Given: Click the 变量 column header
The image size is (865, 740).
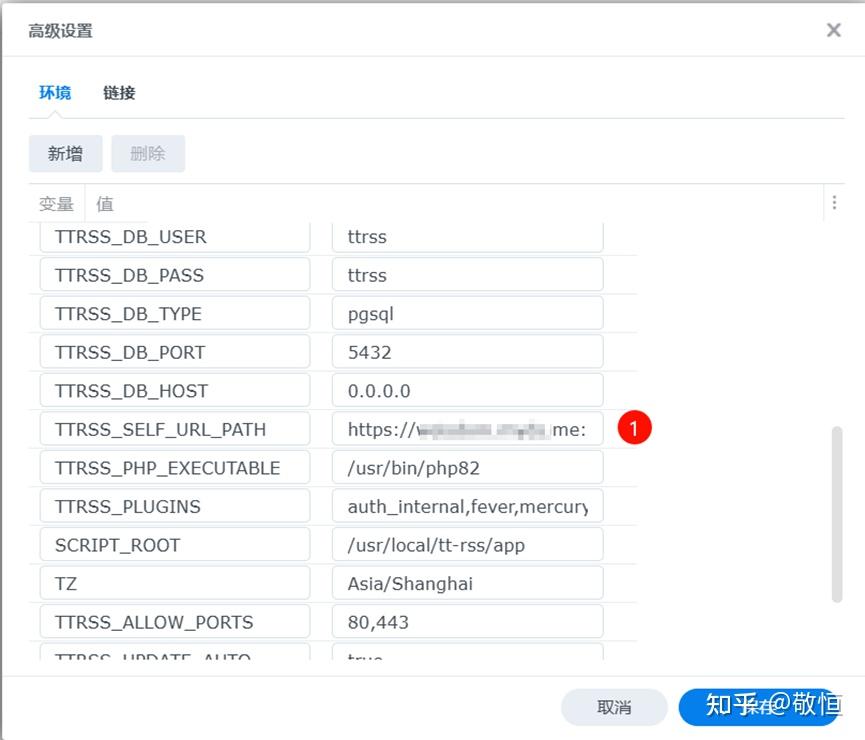Looking at the screenshot, I should tap(56, 203).
